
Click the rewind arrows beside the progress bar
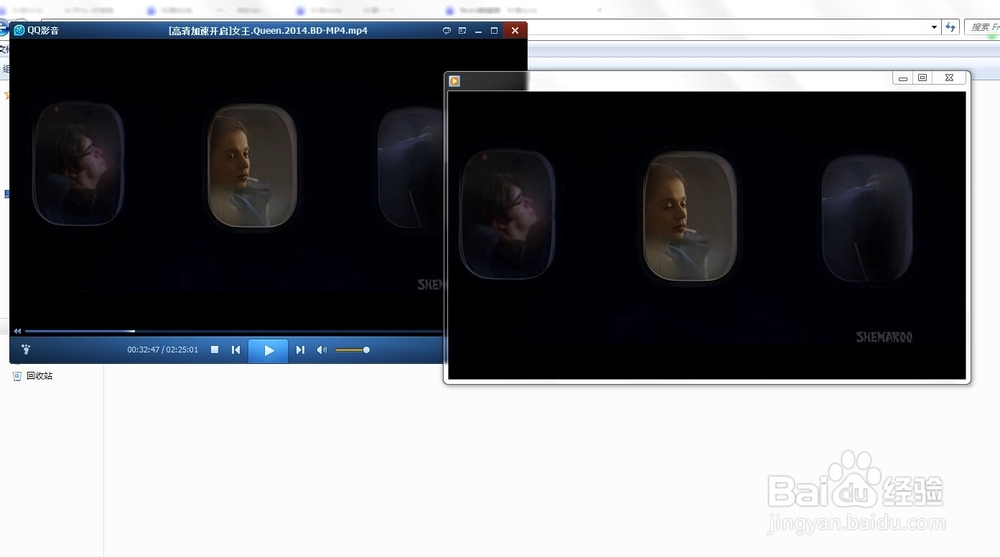point(17,331)
